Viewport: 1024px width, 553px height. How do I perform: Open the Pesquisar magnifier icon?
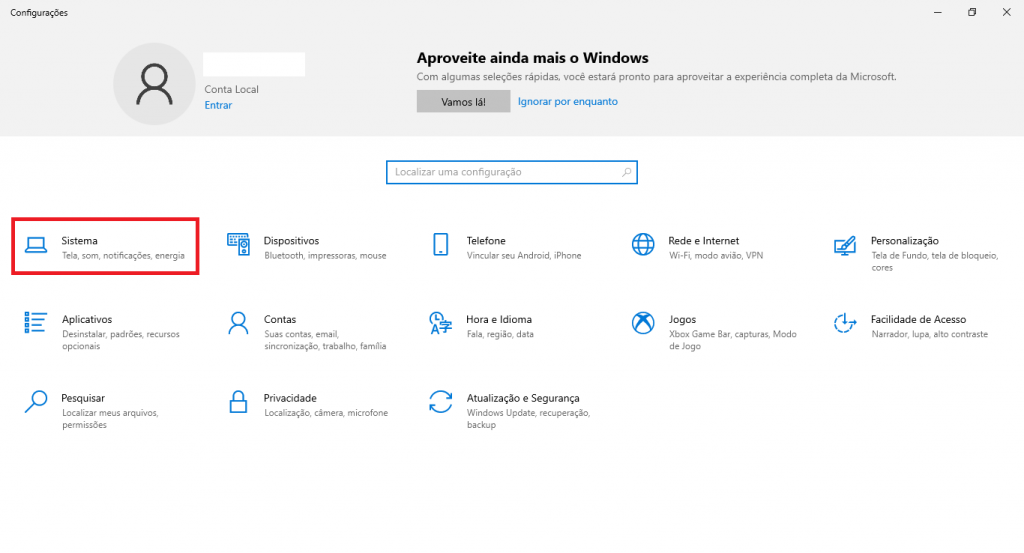tap(36, 402)
